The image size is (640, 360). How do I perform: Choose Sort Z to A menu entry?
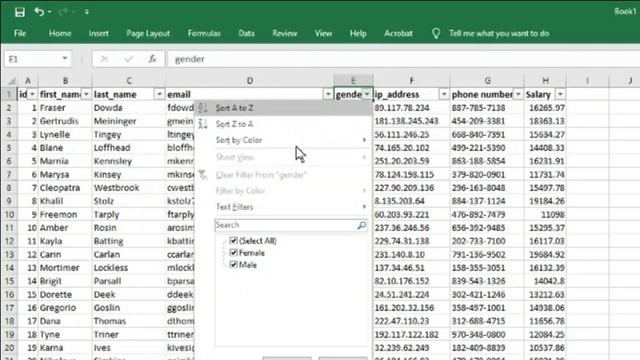coord(284,124)
